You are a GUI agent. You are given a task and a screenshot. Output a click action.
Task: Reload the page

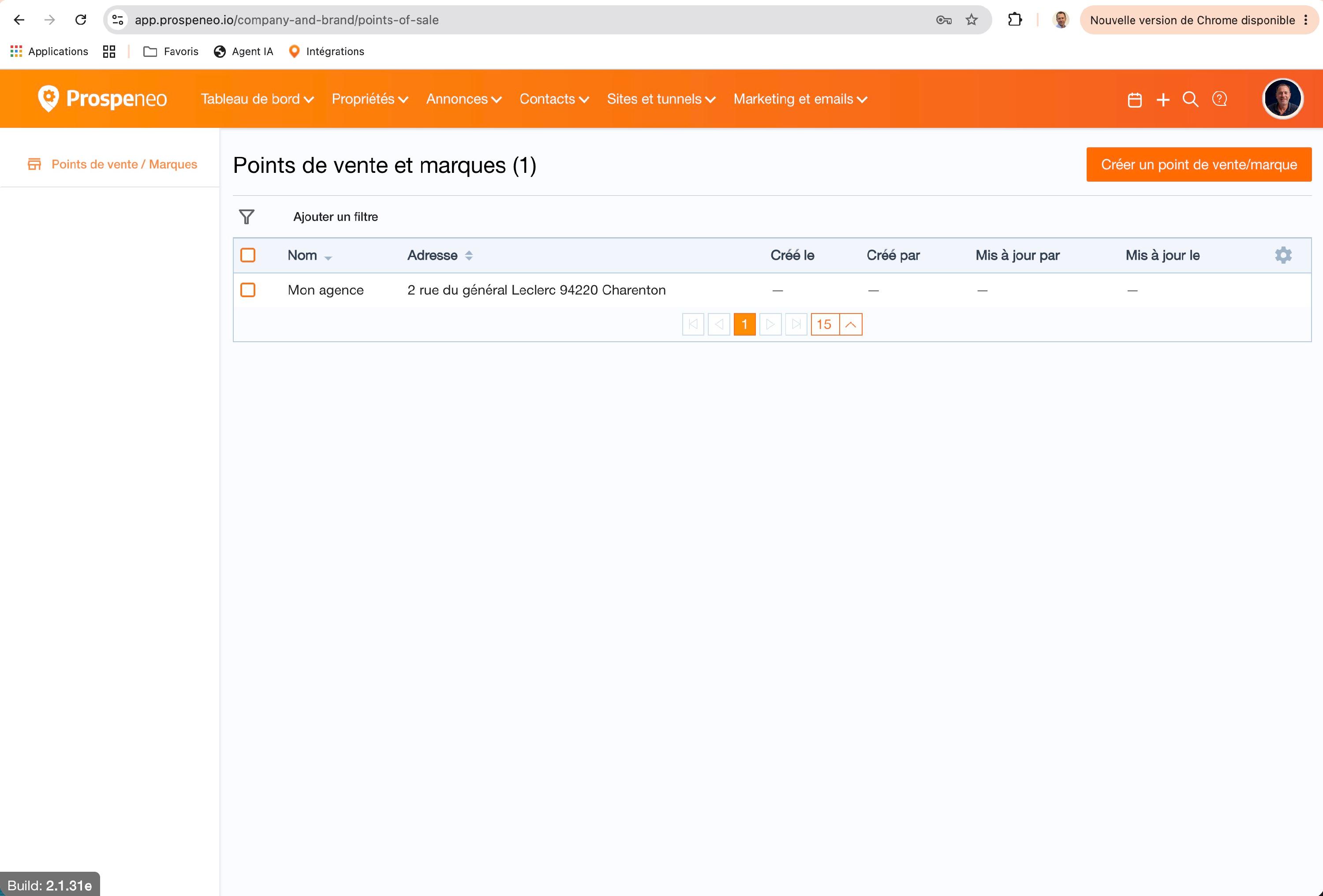coord(81,20)
